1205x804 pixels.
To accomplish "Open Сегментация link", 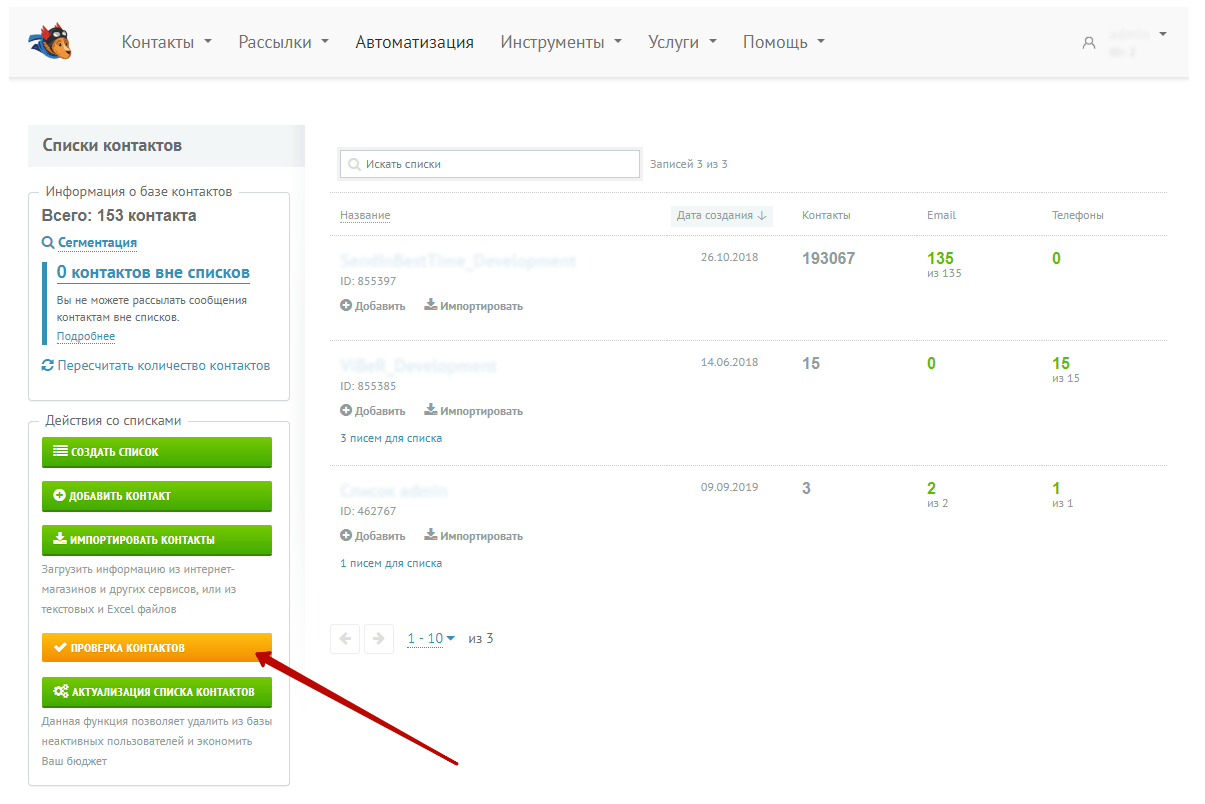I will coord(97,243).
